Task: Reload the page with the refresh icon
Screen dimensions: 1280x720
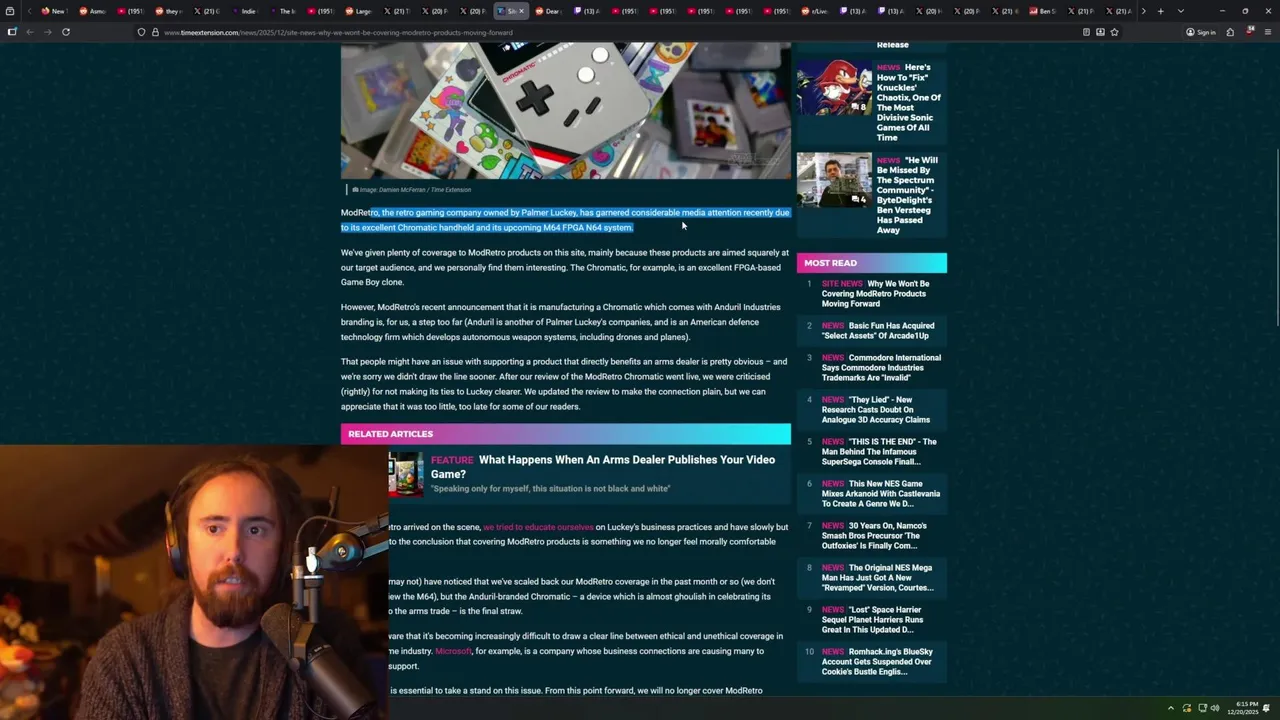Action: click(x=66, y=32)
